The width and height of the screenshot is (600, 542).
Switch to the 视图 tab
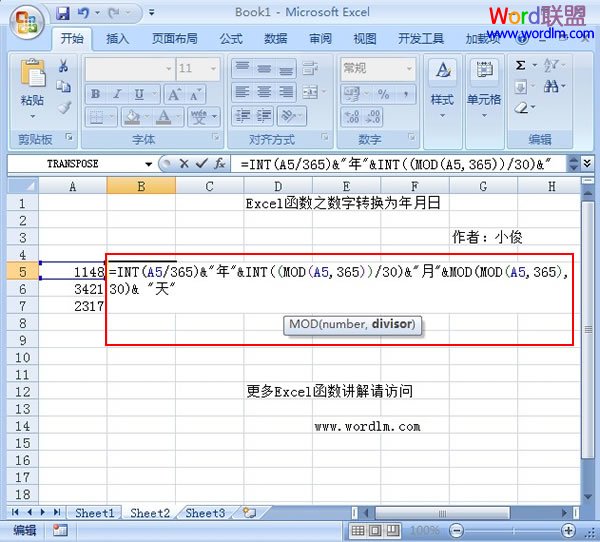pos(365,39)
